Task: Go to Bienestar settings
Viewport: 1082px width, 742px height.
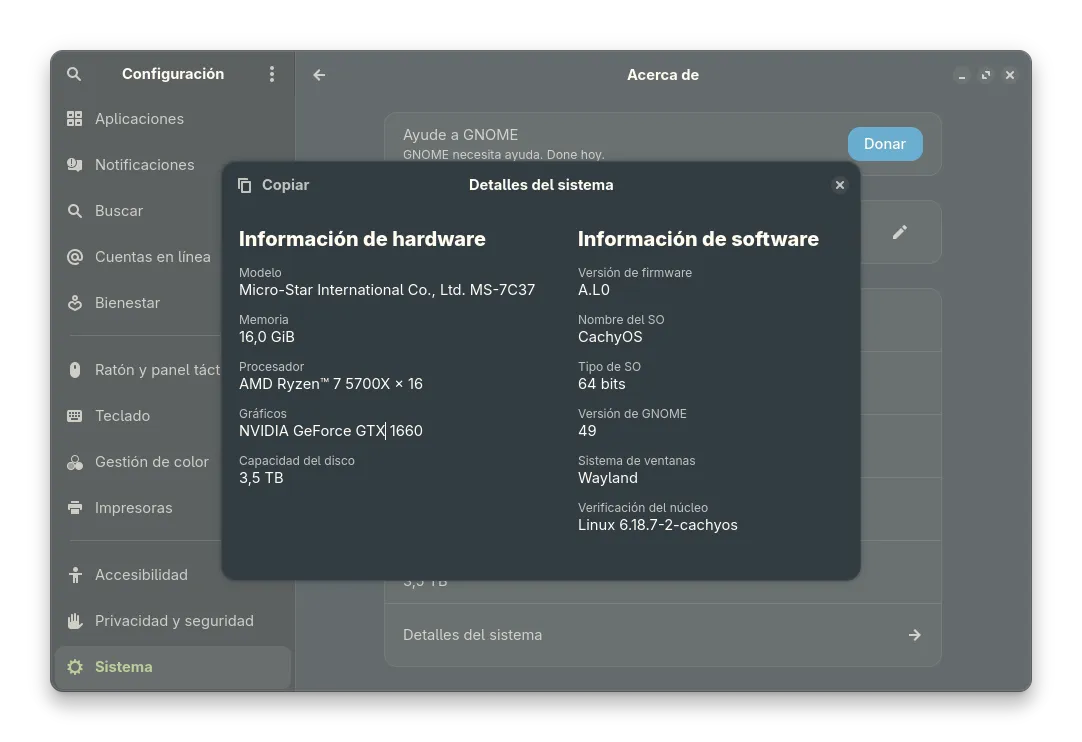Action: (x=127, y=303)
